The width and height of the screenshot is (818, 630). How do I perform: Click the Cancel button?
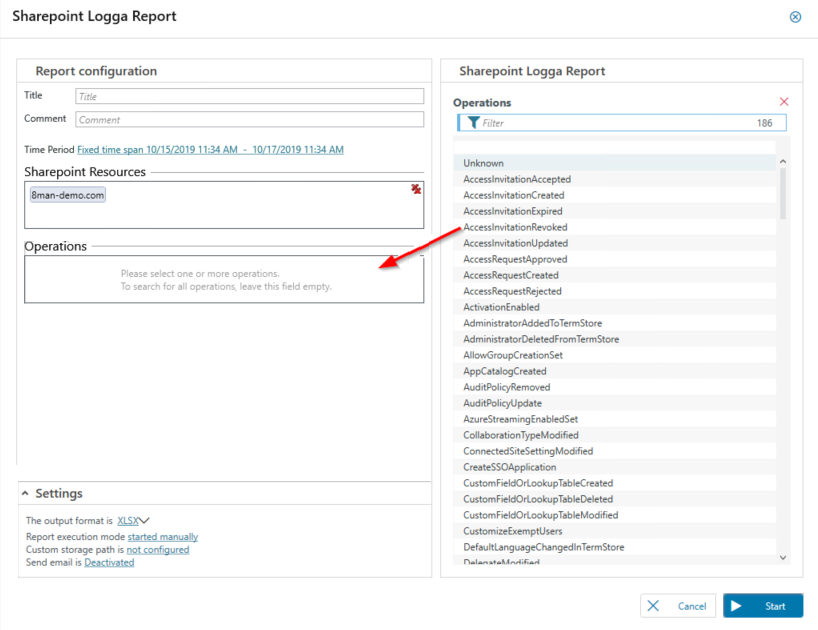click(678, 606)
